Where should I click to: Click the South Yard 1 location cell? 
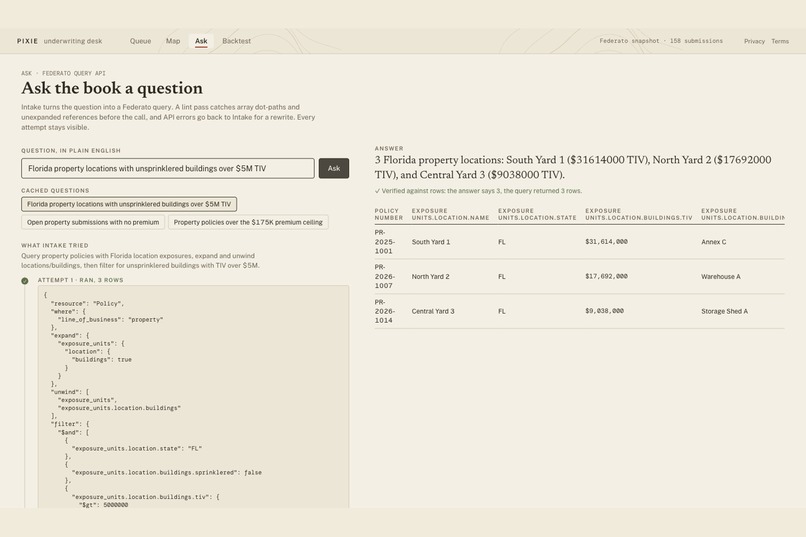point(431,242)
